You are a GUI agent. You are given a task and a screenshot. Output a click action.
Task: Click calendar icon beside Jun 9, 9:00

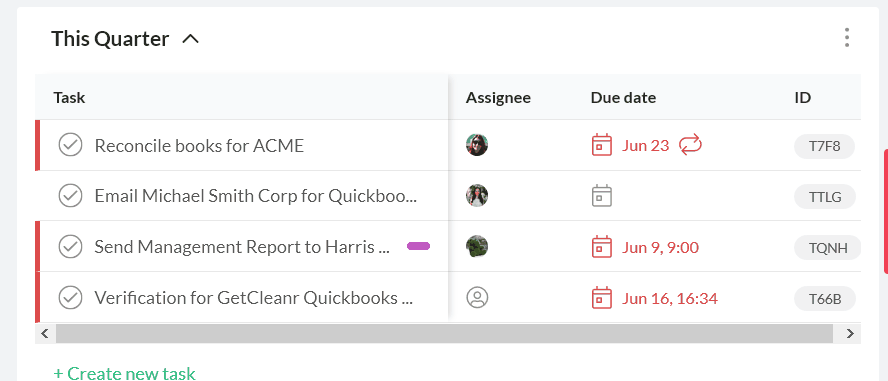click(x=601, y=247)
